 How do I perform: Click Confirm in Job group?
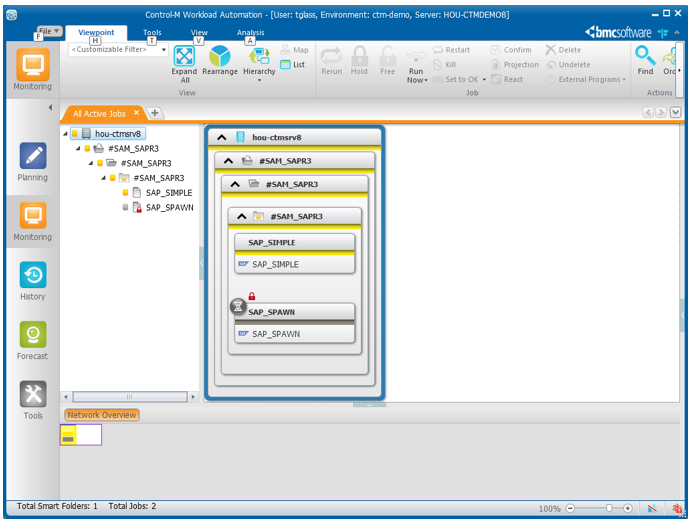511,50
